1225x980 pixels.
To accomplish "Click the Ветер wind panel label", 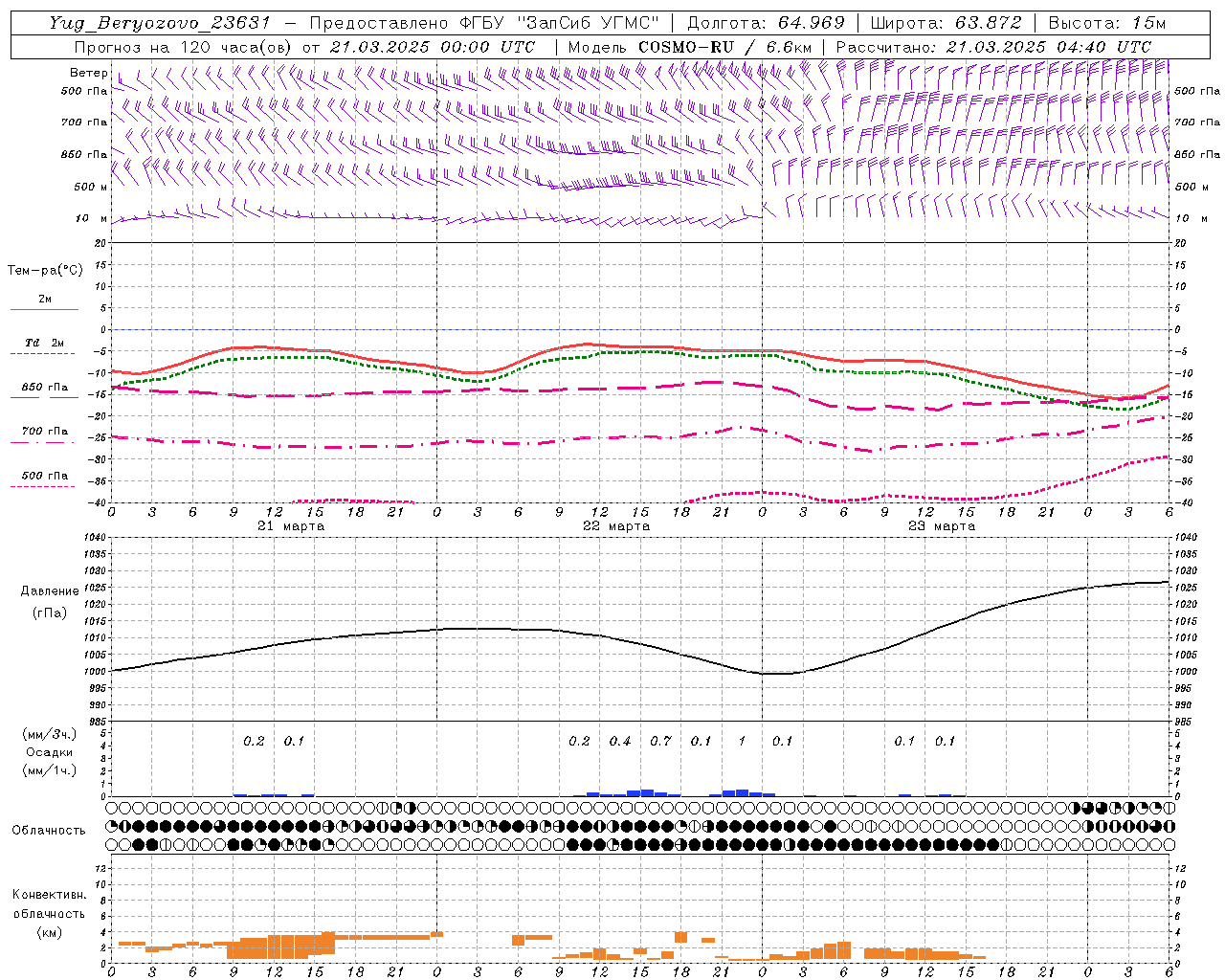I will point(88,73).
